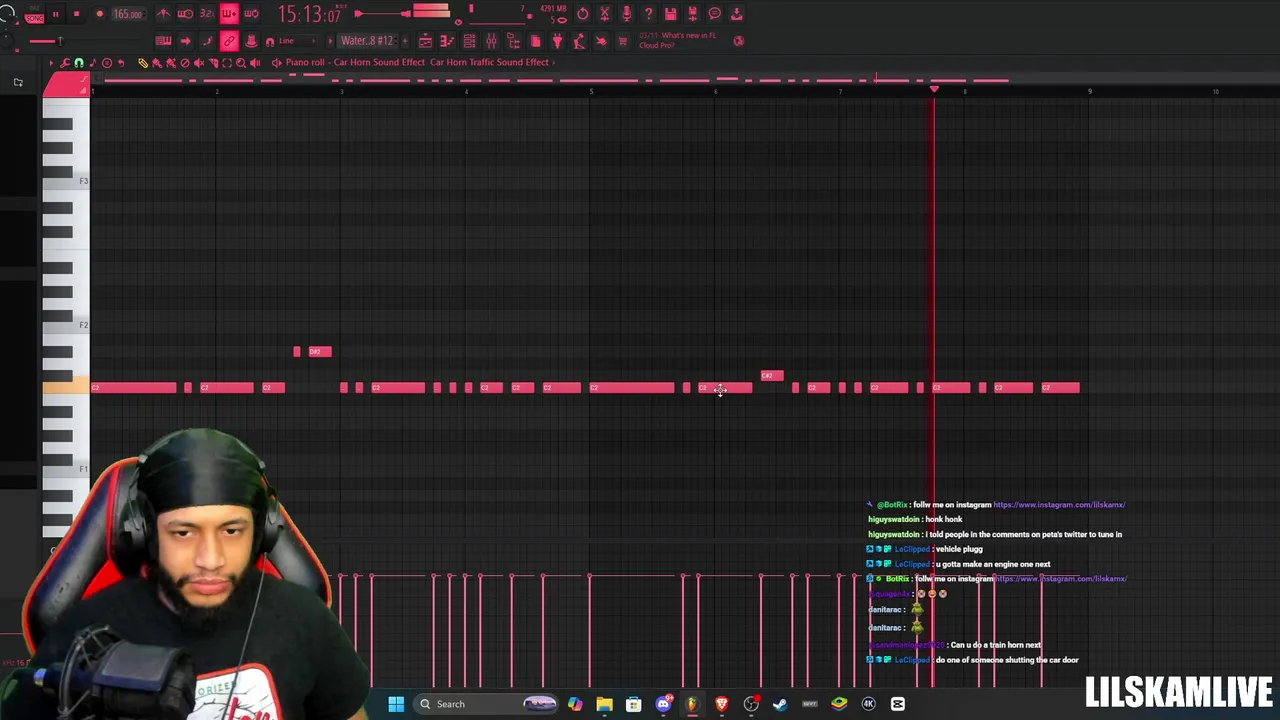
Task: Open audio editor scissors icon
Action: click(x=605, y=14)
